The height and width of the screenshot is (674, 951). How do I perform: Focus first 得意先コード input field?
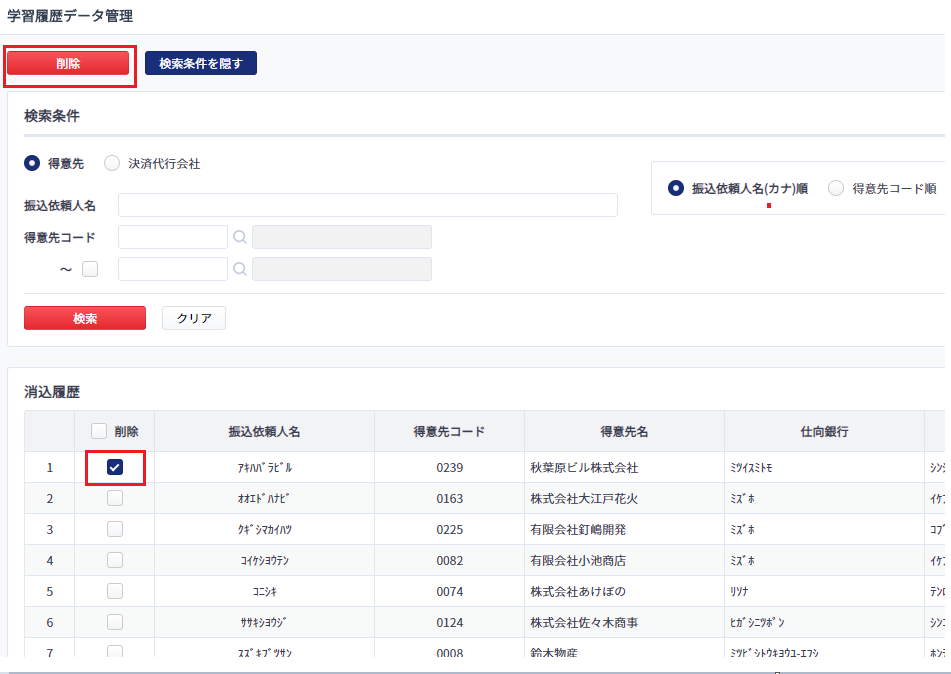point(173,237)
